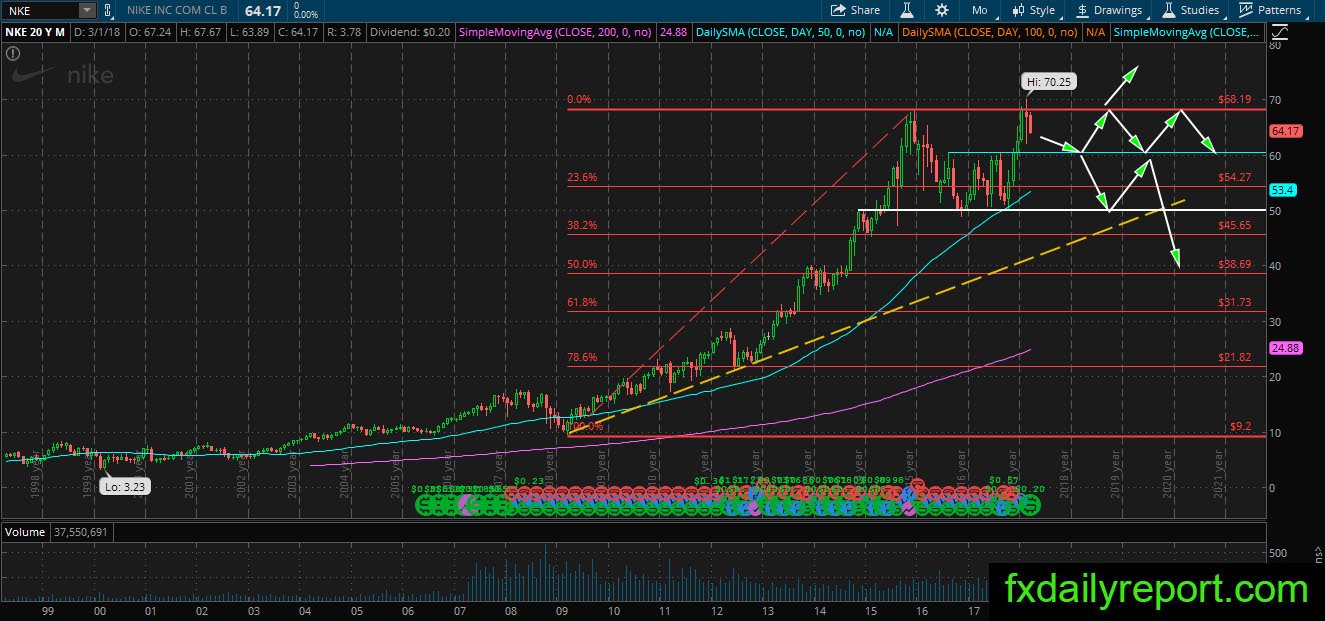Click the 53.4 moving average axis tag
1325x621 pixels.
coord(1283,189)
